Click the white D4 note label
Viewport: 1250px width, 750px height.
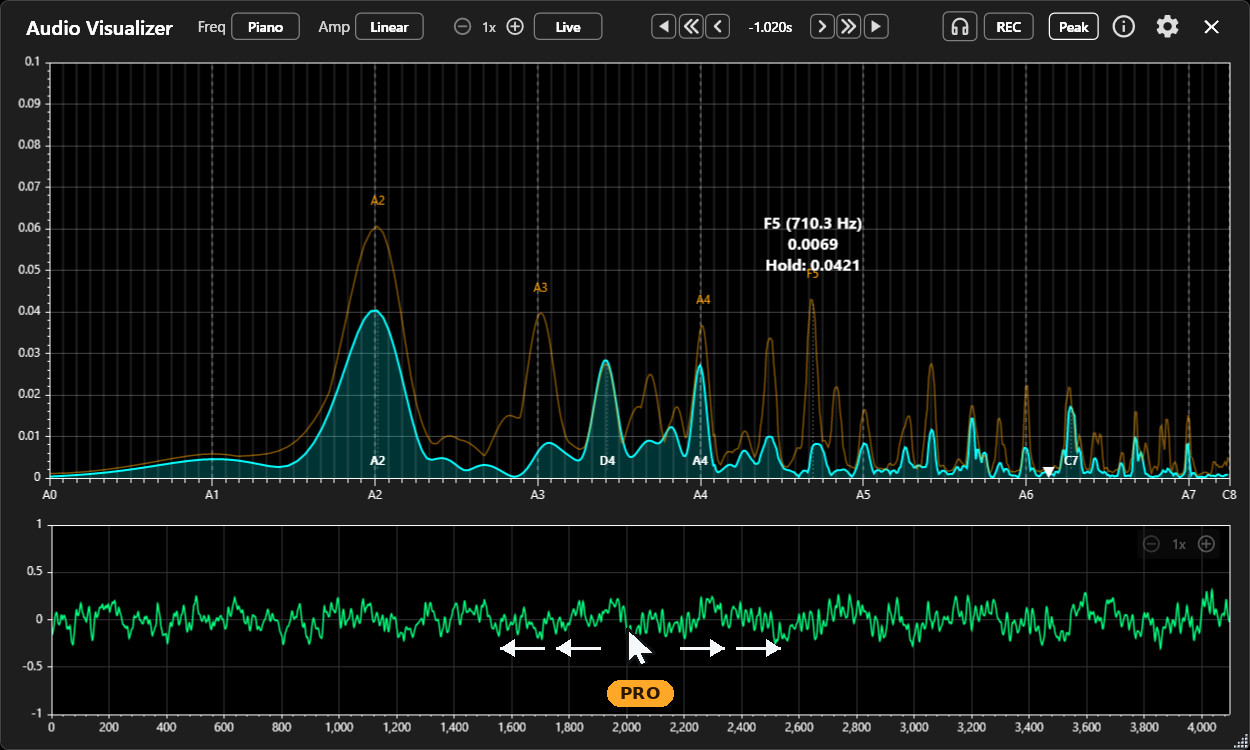pyautogui.click(x=608, y=461)
